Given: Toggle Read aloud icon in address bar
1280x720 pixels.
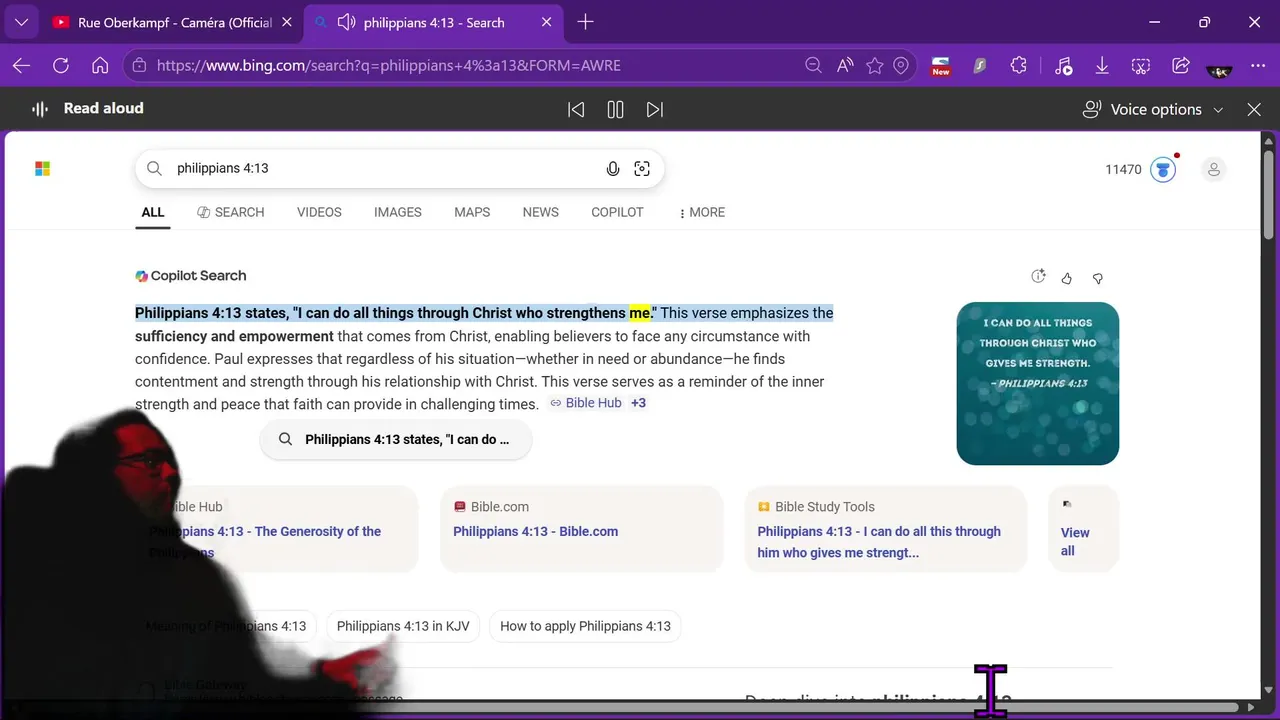Looking at the screenshot, I should tap(845, 65).
